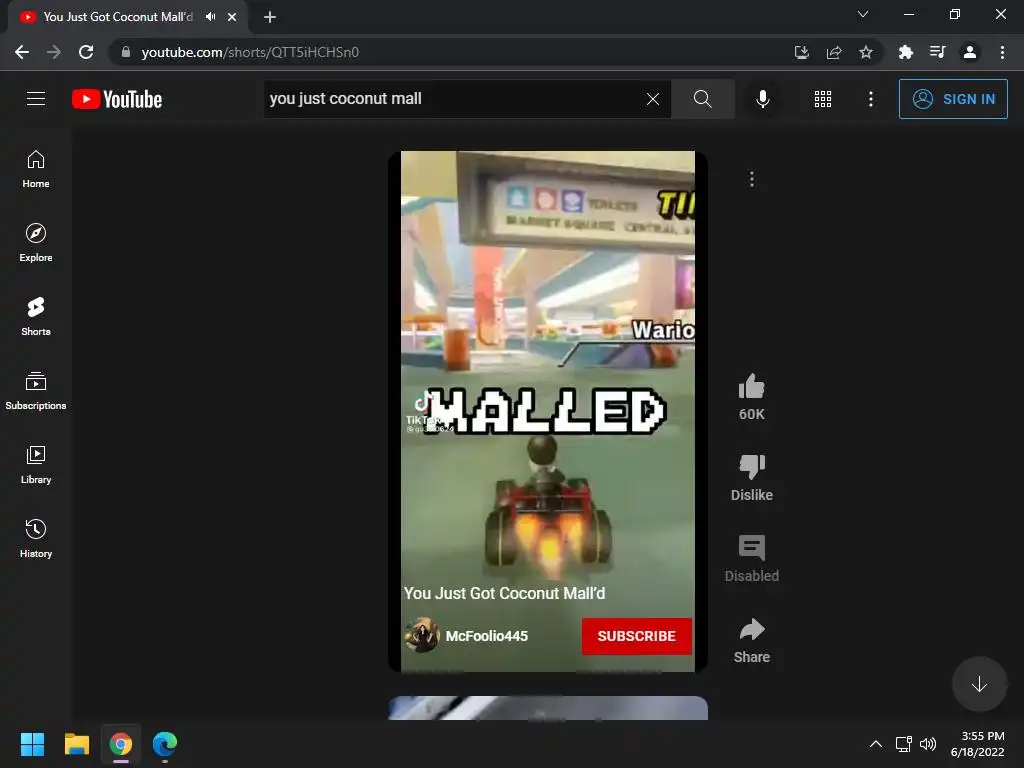View site info via the lock icon
This screenshot has height=768, width=1024.
(x=126, y=52)
